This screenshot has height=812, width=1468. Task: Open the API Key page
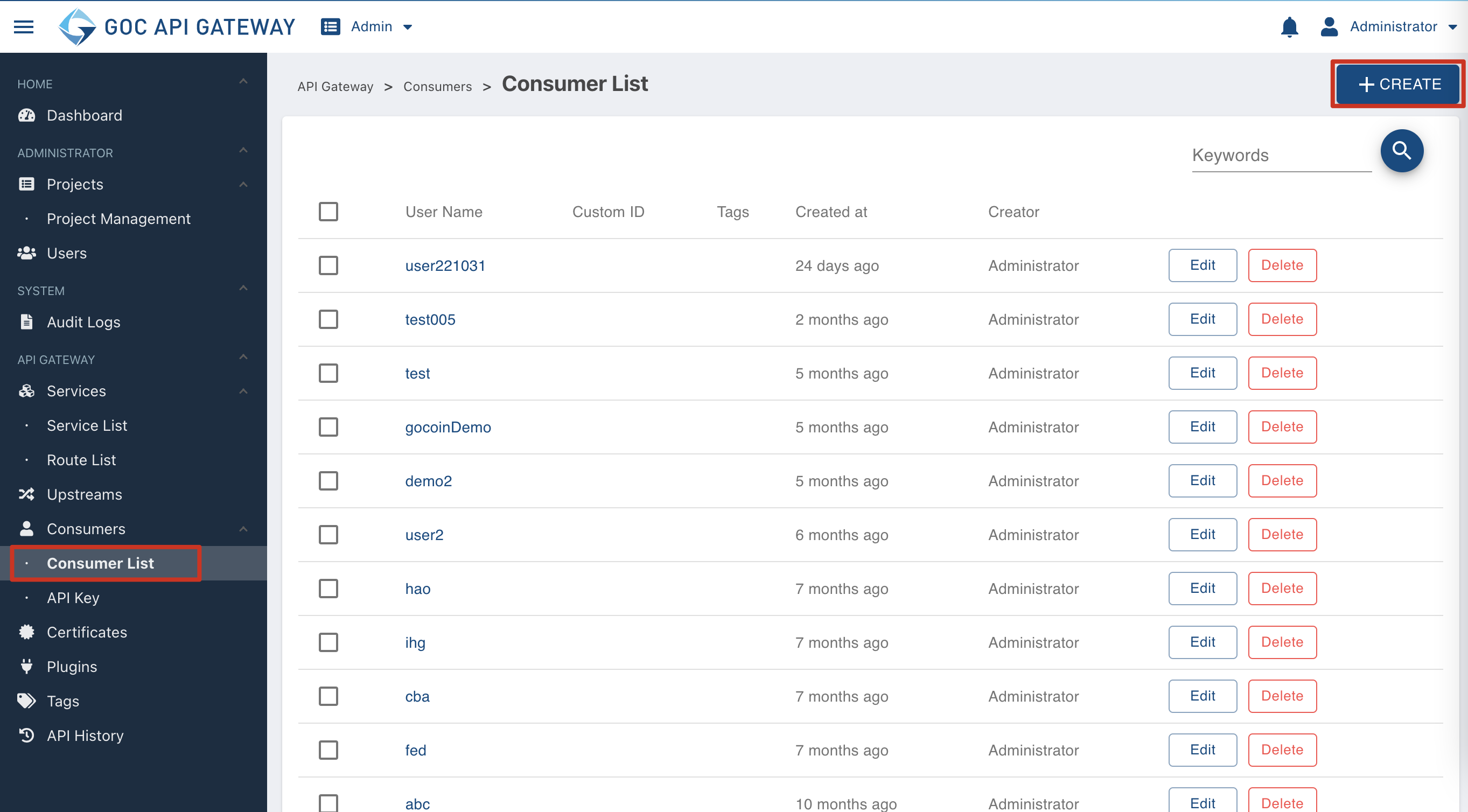73,598
